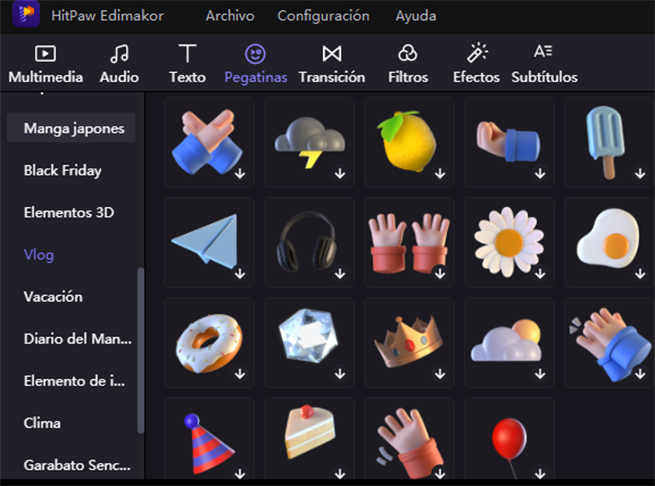655x486 pixels.
Task: Download the fried egg sticker
Action: [640, 274]
